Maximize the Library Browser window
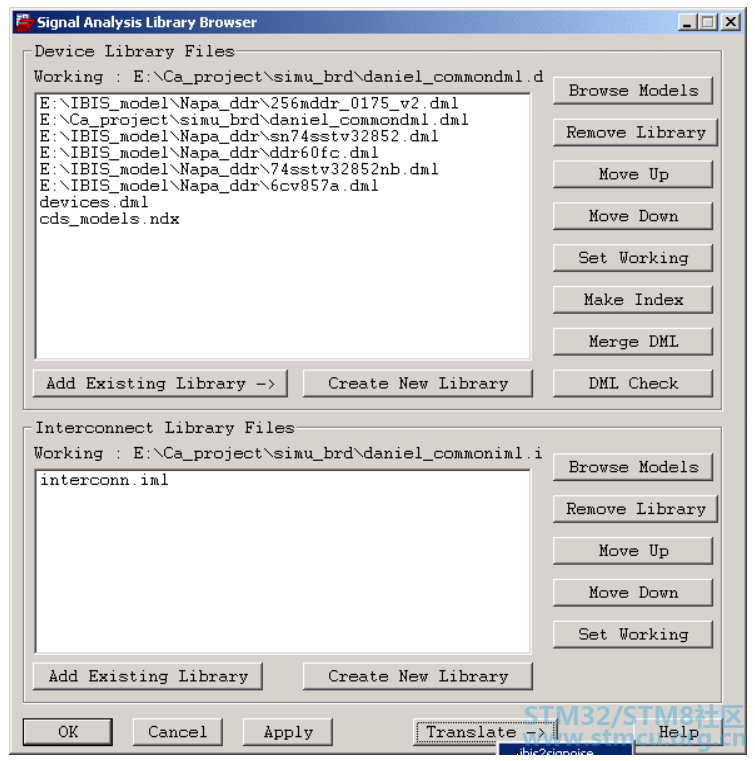Screen dimensions: 755x761 point(708,22)
